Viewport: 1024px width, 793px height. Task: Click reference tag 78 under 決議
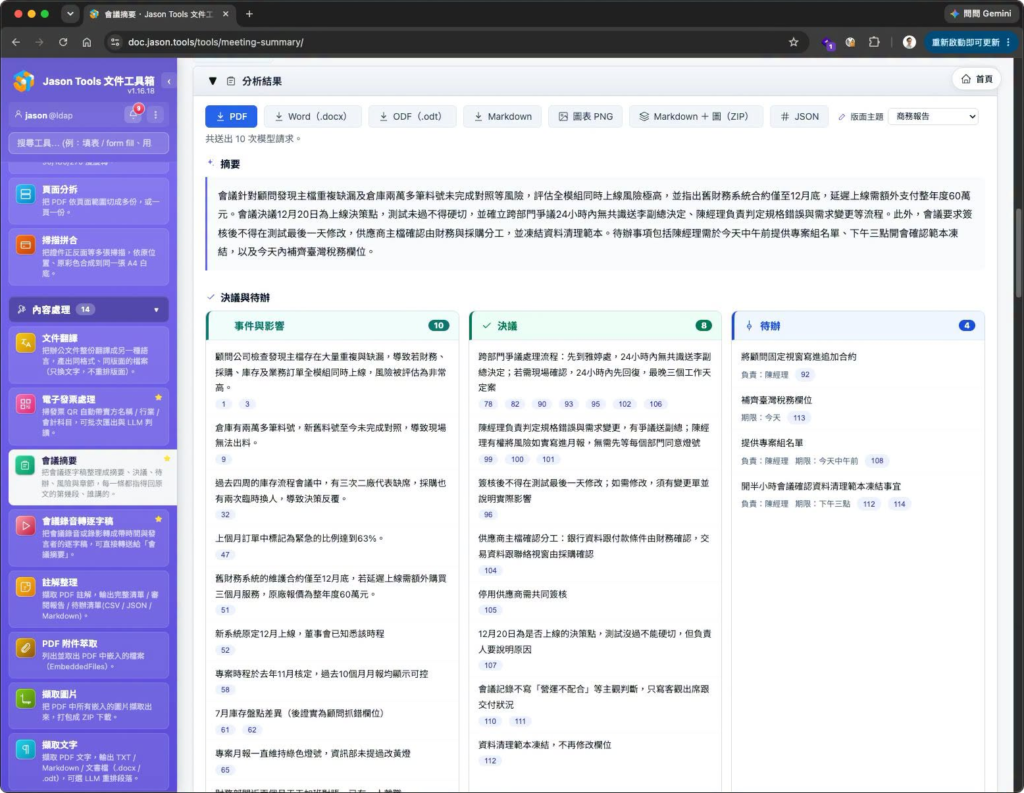point(488,404)
